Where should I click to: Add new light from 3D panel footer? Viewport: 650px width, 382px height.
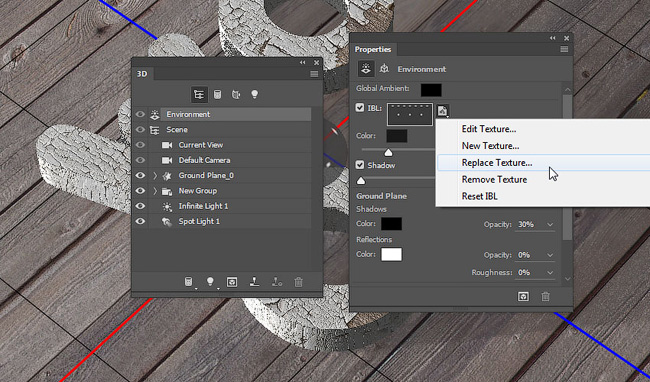click(211, 282)
